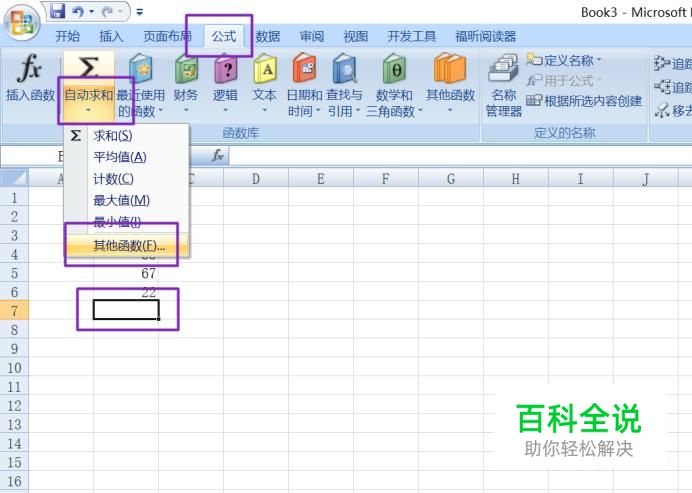Select row 5 header
This screenshot has height=493, width=692.
point(14,273)
